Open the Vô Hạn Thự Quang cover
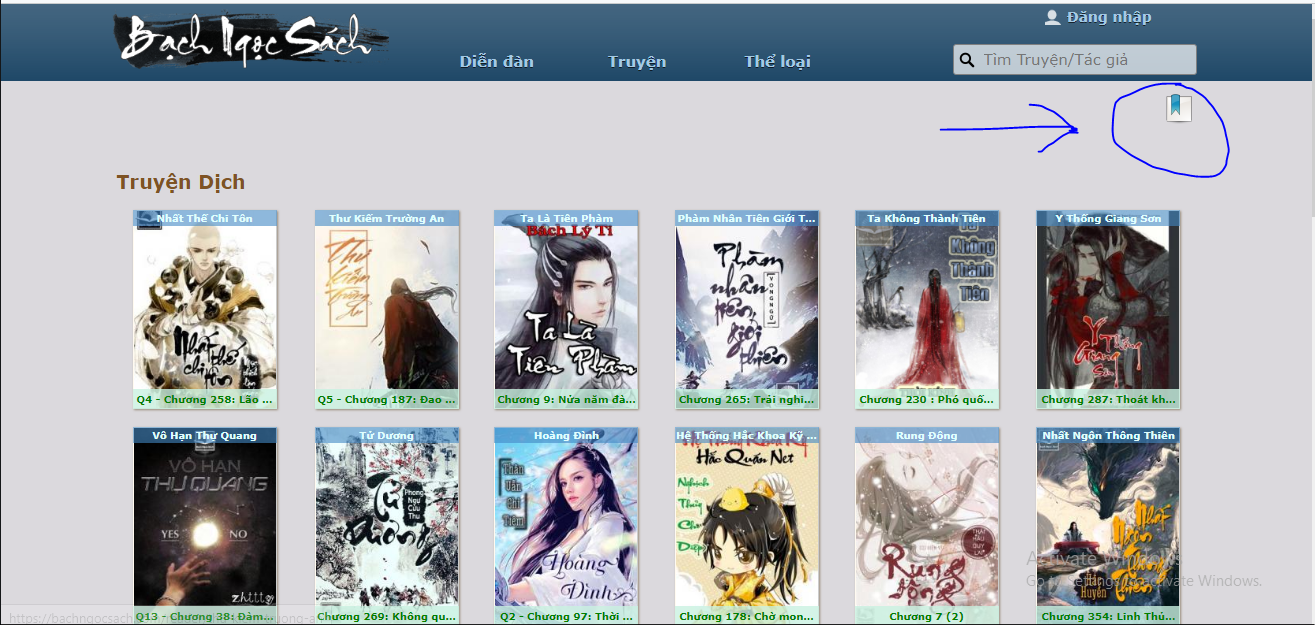Image resolution: width=1315 pixels, height=625 pixels. pyautogui.click(x=205, y=525)
